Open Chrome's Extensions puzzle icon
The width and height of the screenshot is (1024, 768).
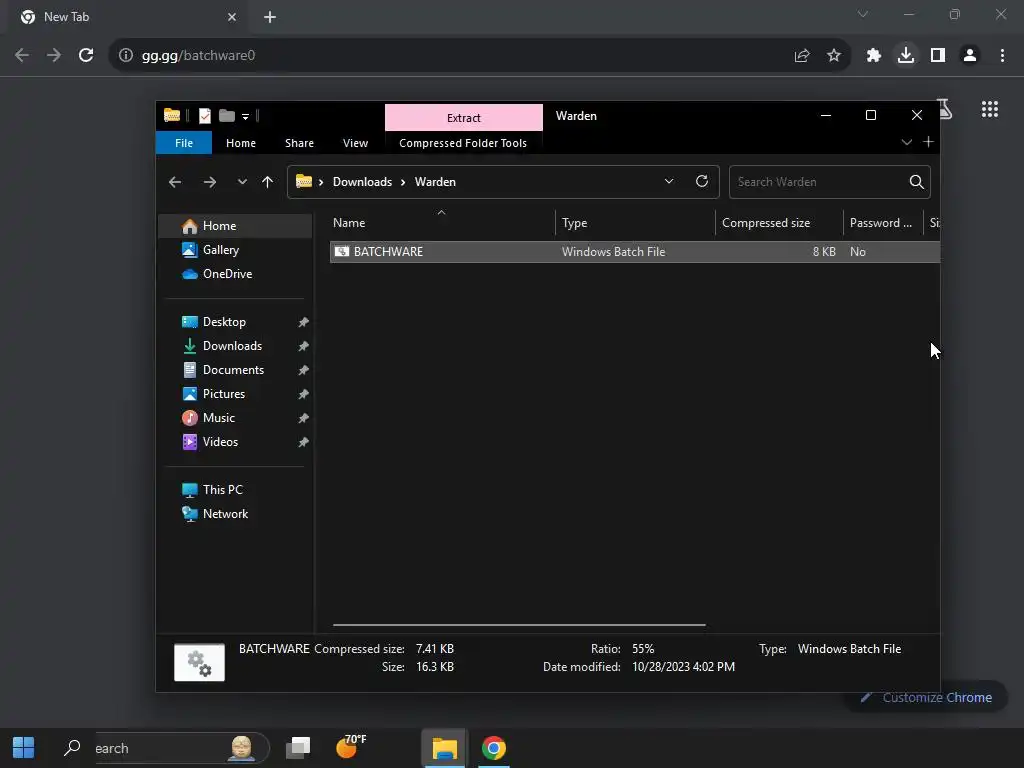pos(874,56)
